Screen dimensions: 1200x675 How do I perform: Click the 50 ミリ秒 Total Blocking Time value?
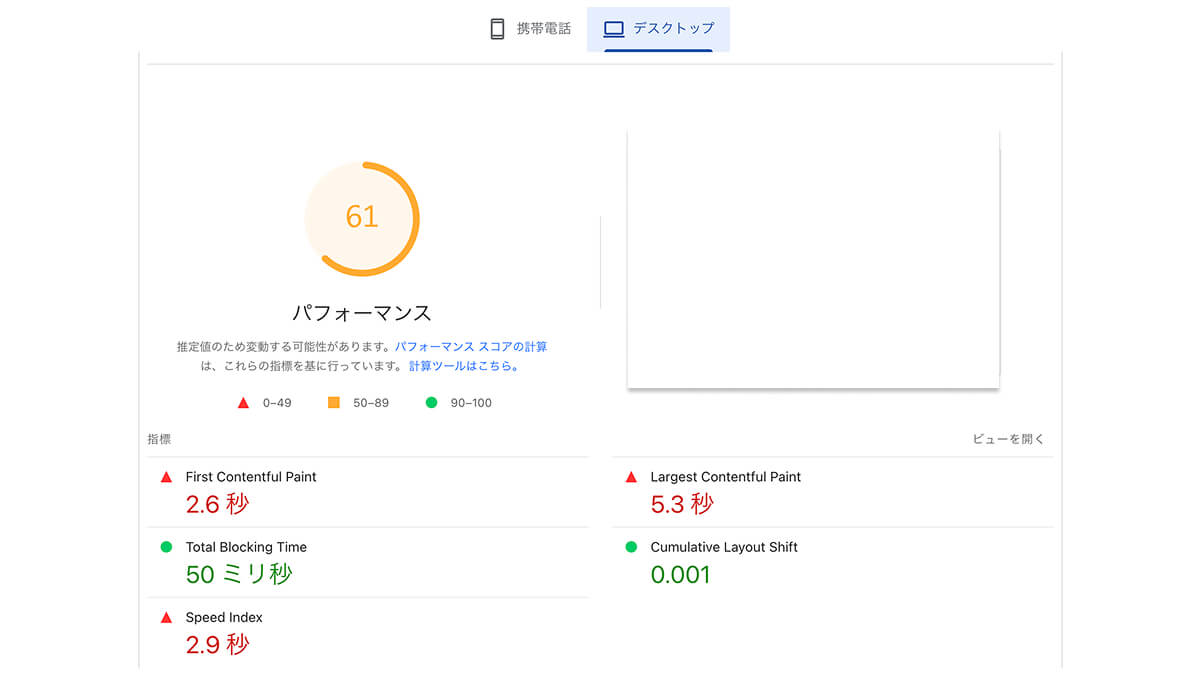(239, 574)
